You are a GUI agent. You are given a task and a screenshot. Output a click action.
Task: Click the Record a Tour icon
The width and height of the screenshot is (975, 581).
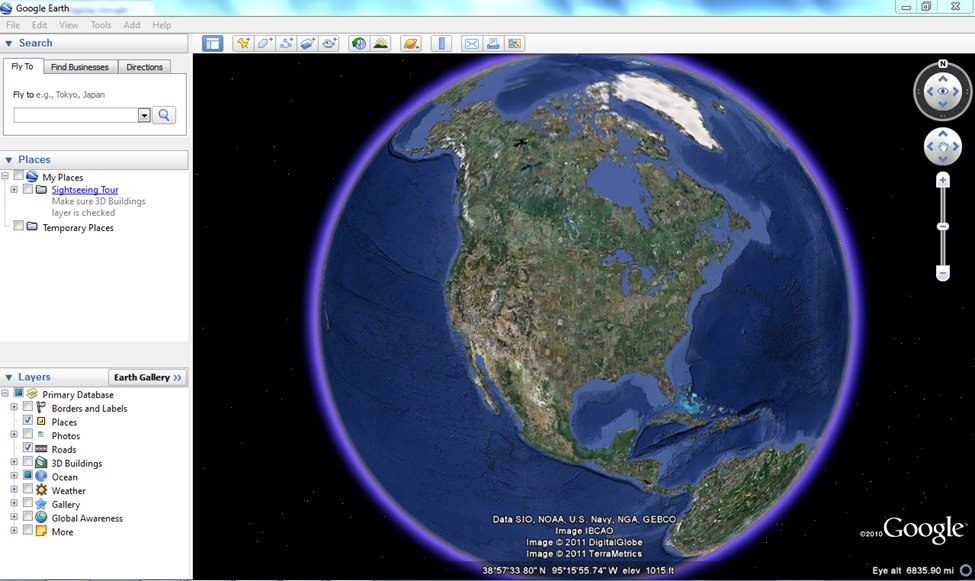(x=329, y=44)
